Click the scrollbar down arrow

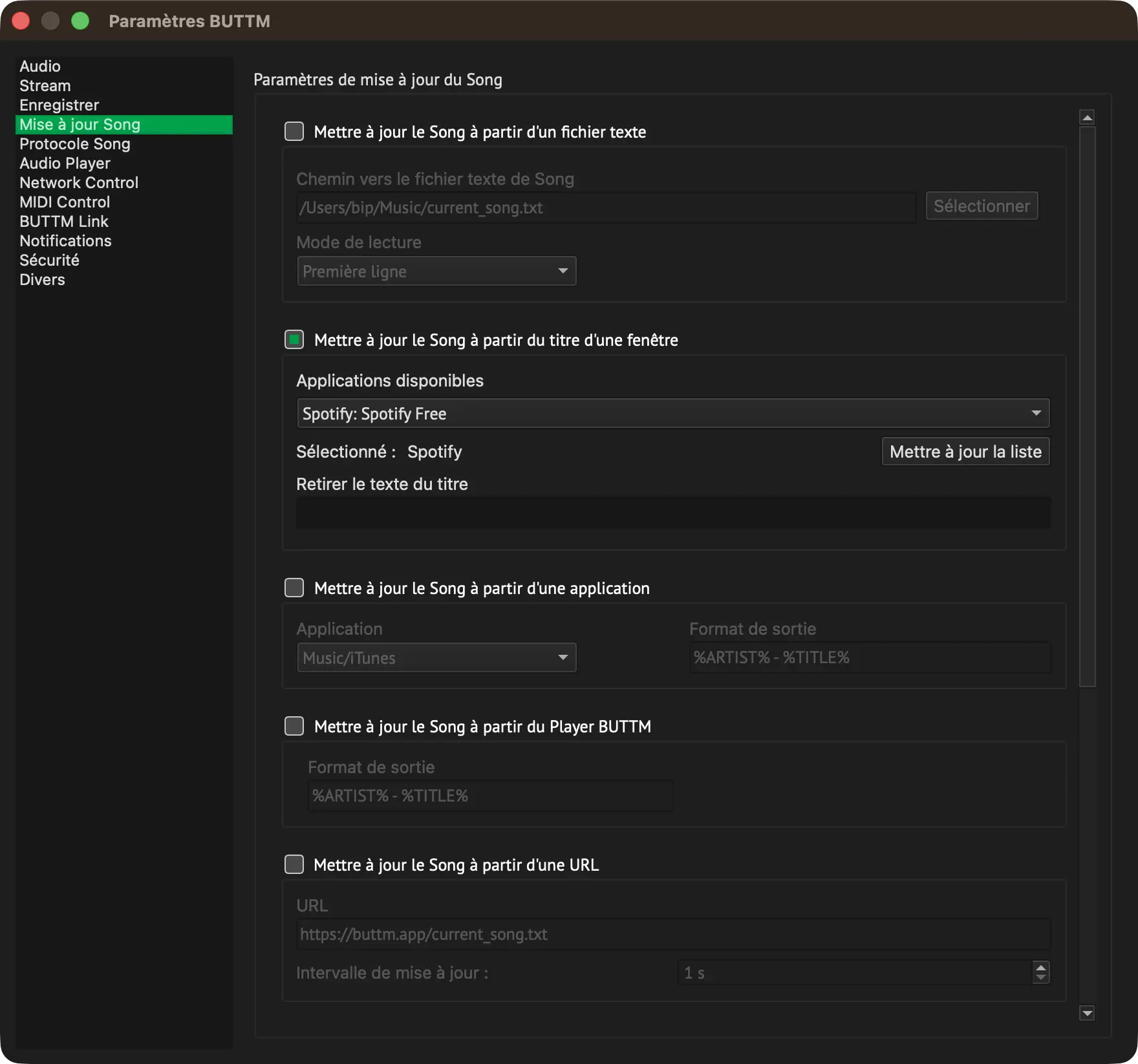pos(1088,1013)
